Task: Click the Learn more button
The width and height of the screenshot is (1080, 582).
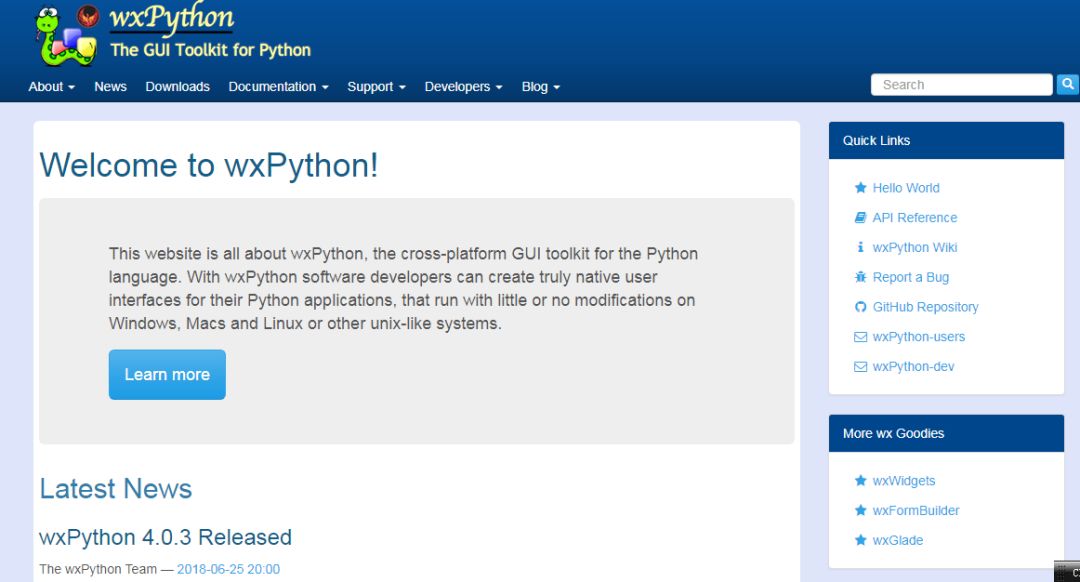Action: tap(167, 375)
